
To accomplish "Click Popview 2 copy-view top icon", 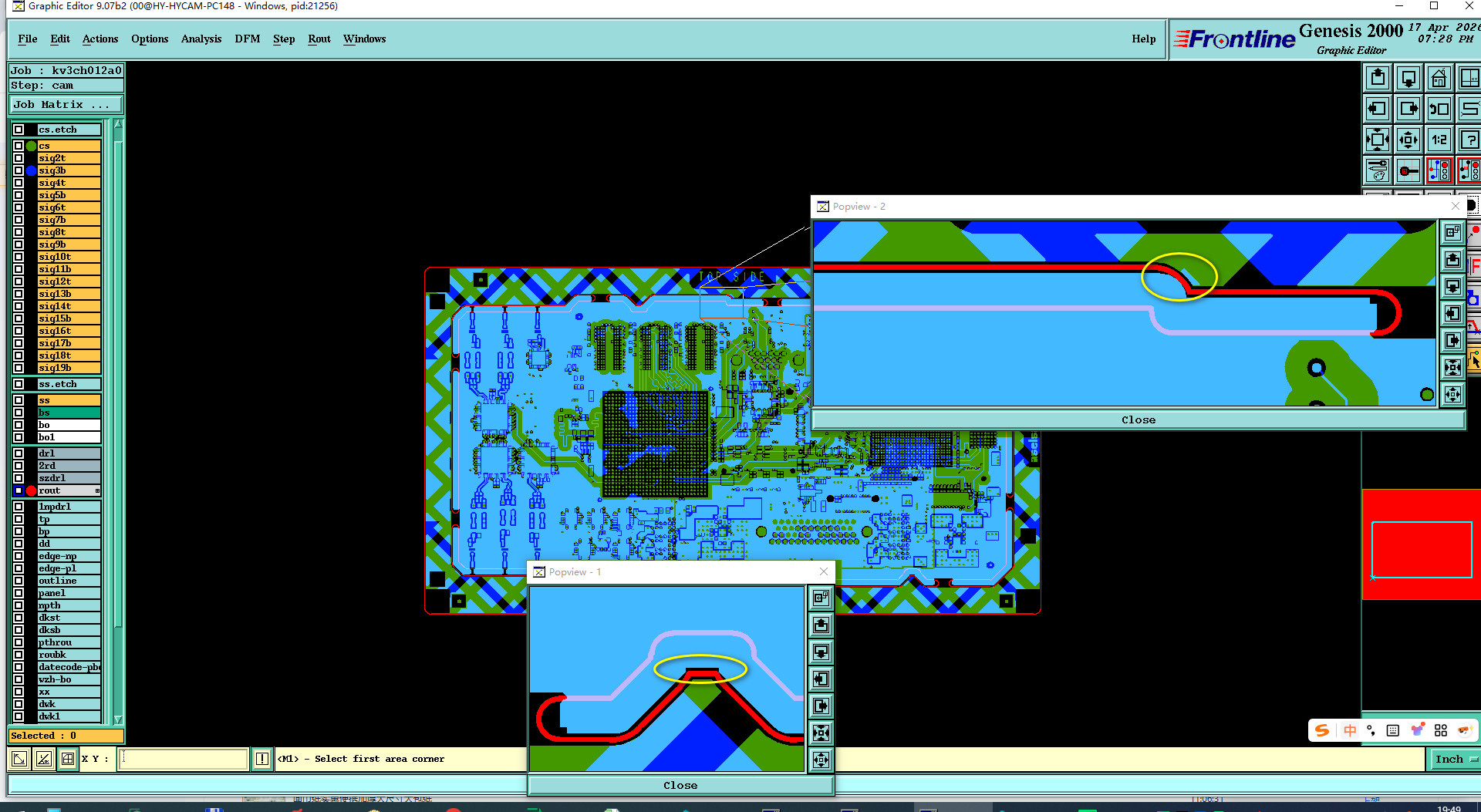I will (1452, 233).
